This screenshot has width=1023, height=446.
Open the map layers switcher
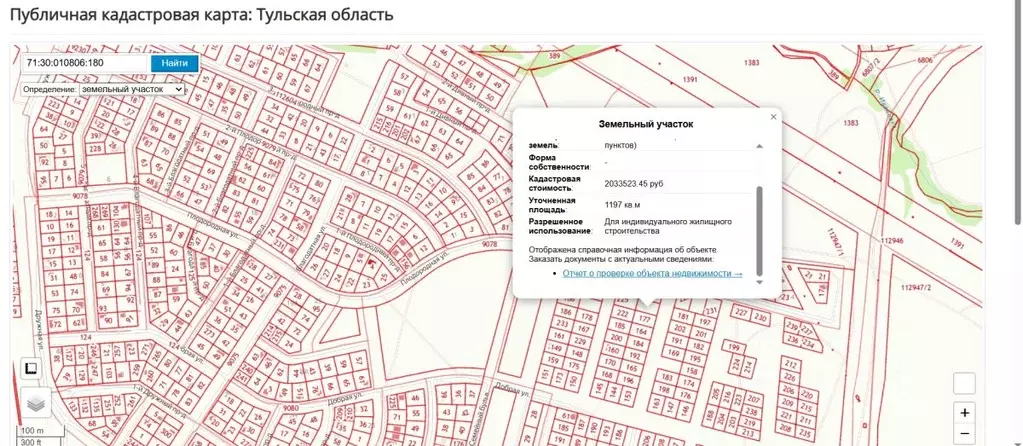point(36,404)
